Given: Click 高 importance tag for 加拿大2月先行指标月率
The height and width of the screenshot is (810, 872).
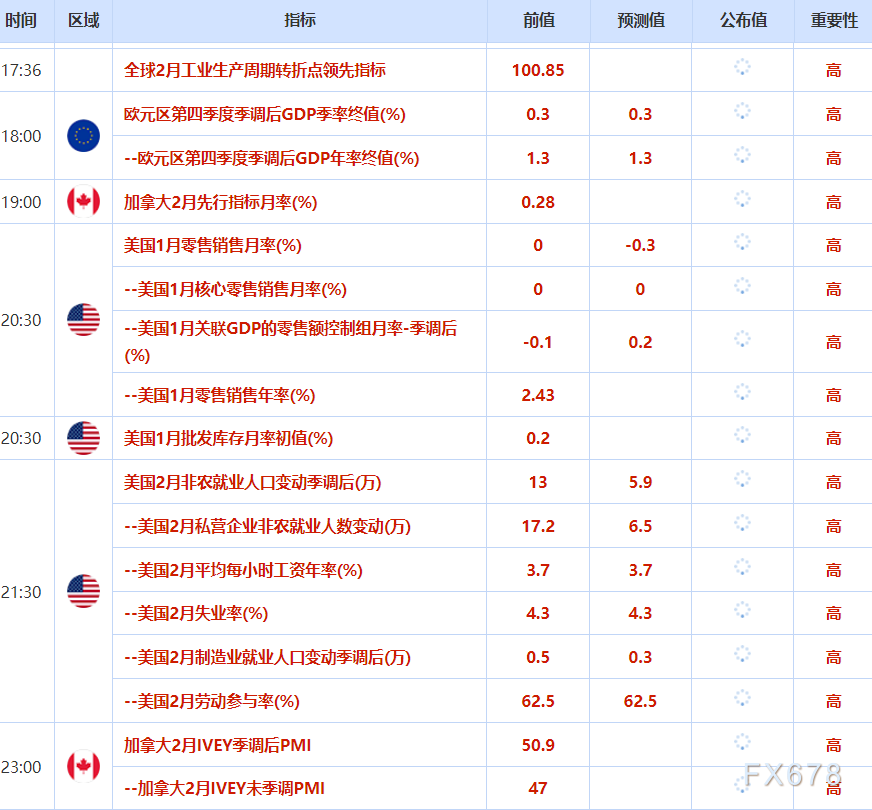Looking at the screenshot, I should (x=833, y=202).
